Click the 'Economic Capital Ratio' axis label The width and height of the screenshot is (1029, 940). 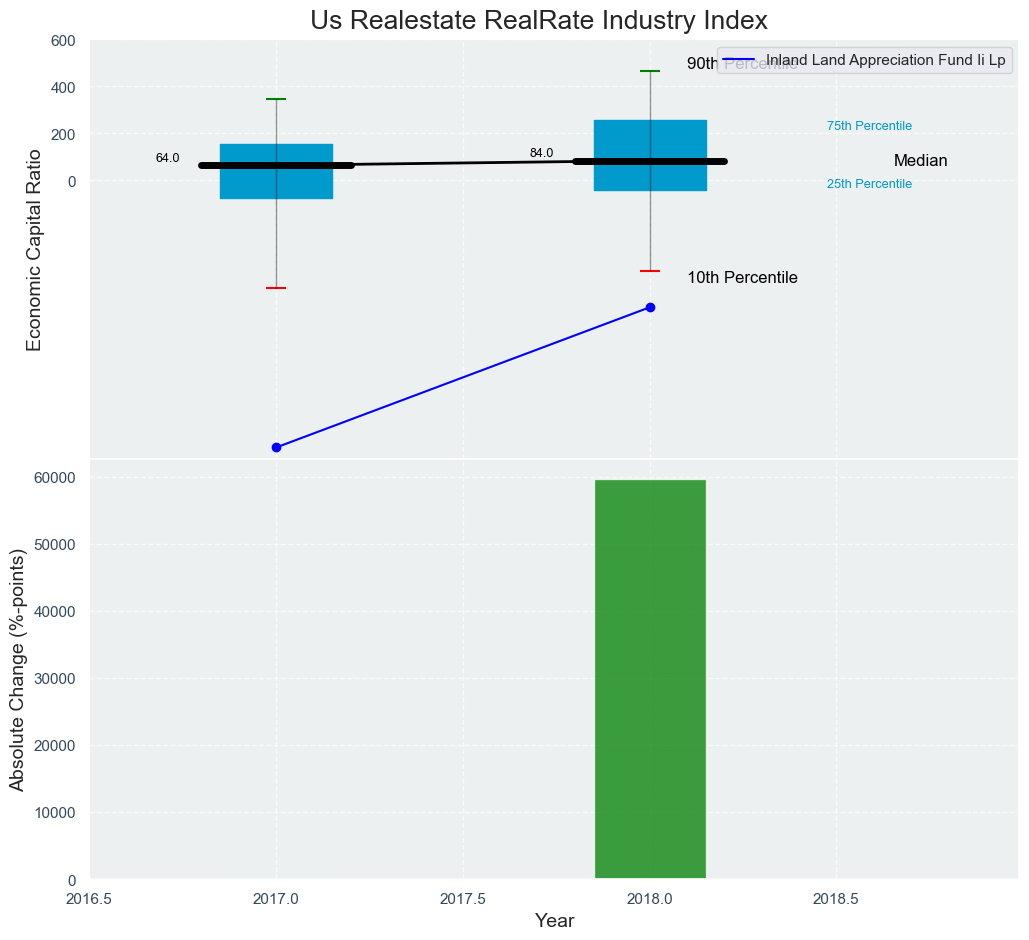[x=34, y=249]
